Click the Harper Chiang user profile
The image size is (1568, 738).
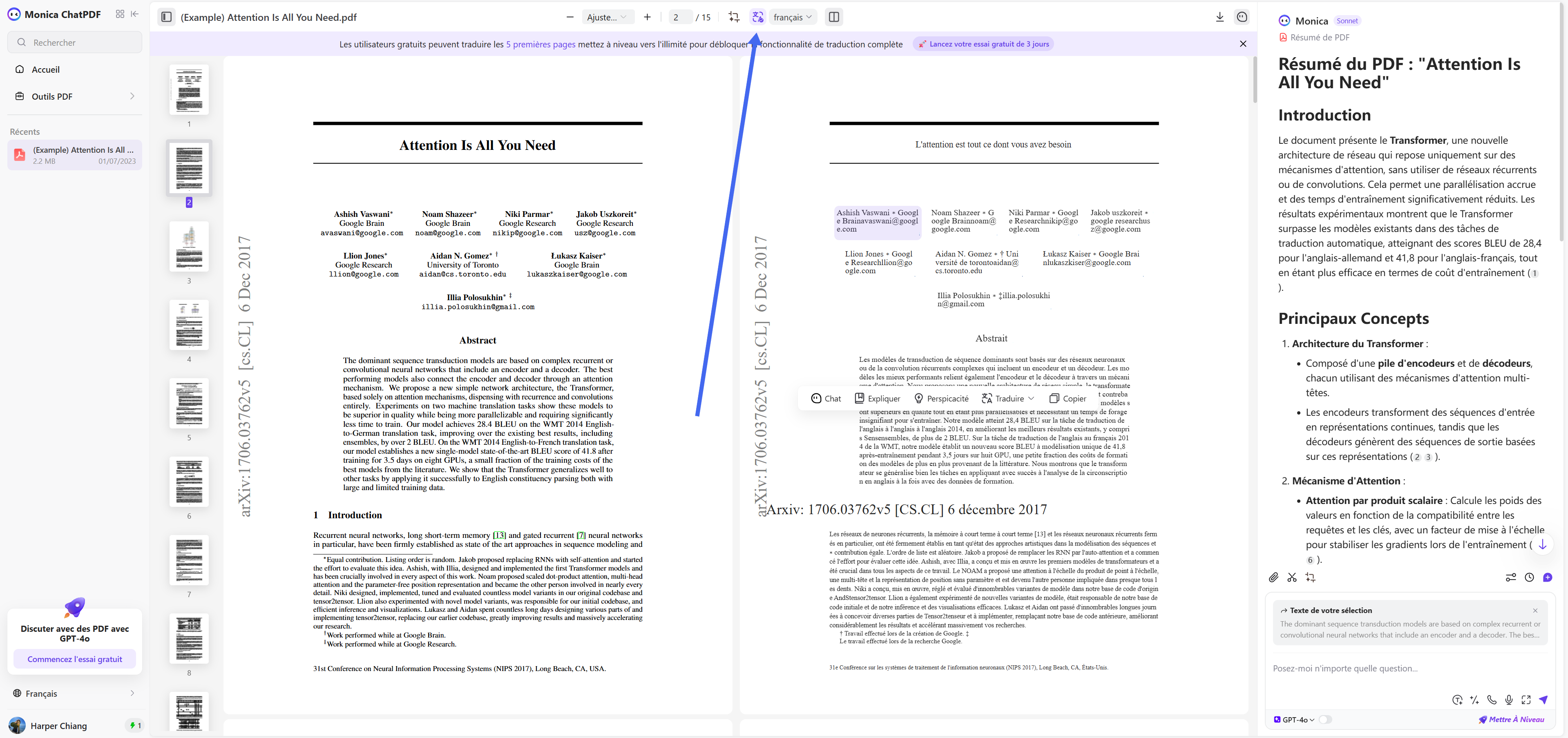coord(49,725)
